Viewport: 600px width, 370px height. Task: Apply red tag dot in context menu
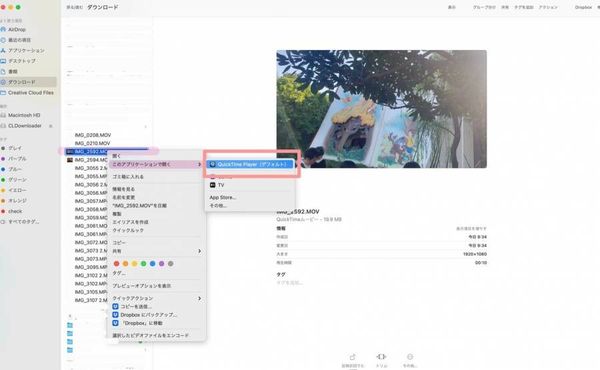(x=116, y=264)
